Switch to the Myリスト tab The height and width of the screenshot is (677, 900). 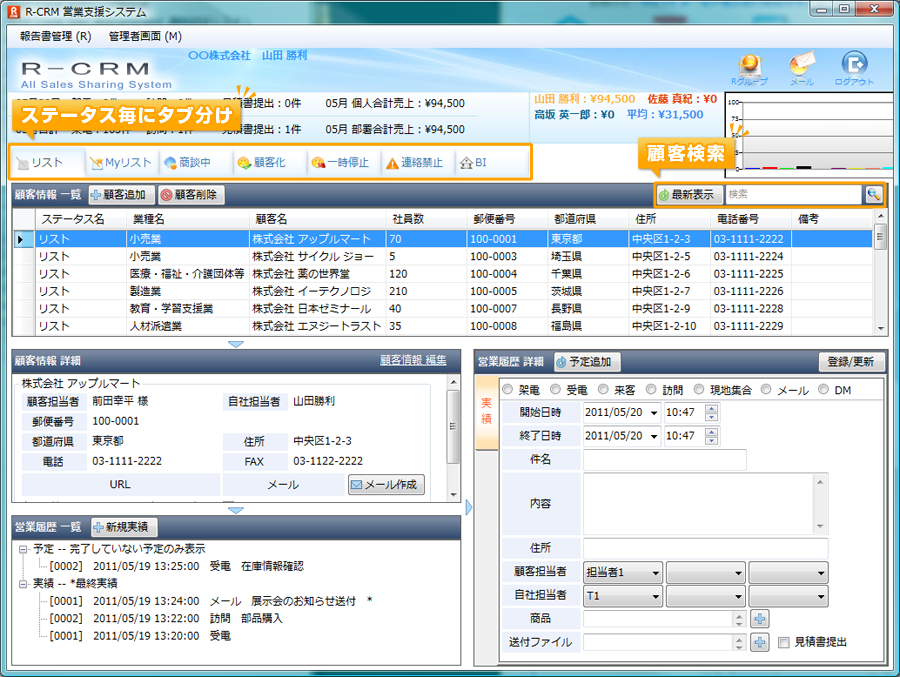(121, 163)
